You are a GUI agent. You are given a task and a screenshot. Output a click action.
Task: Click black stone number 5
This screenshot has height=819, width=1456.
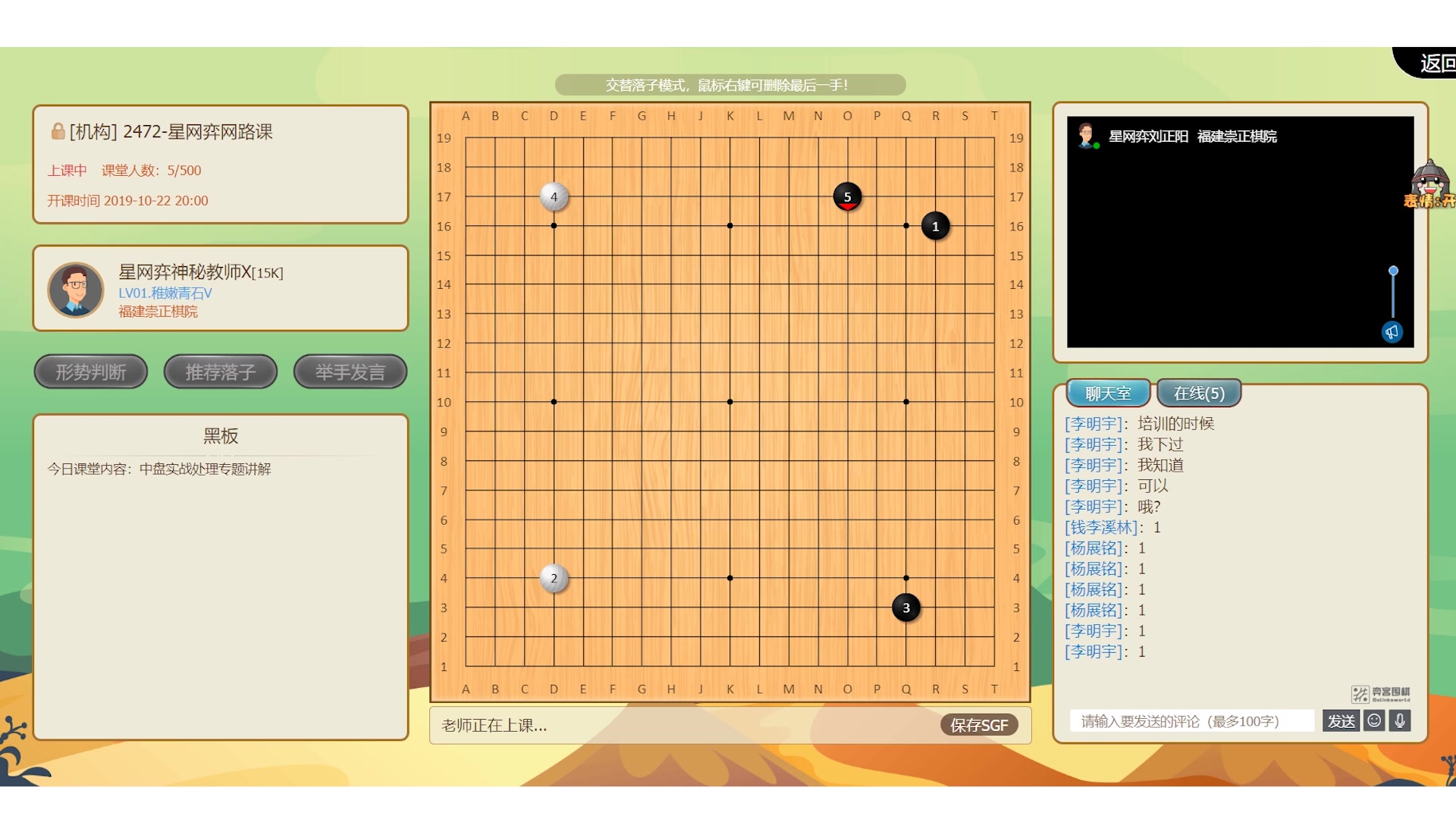click(x=847, y=197)
